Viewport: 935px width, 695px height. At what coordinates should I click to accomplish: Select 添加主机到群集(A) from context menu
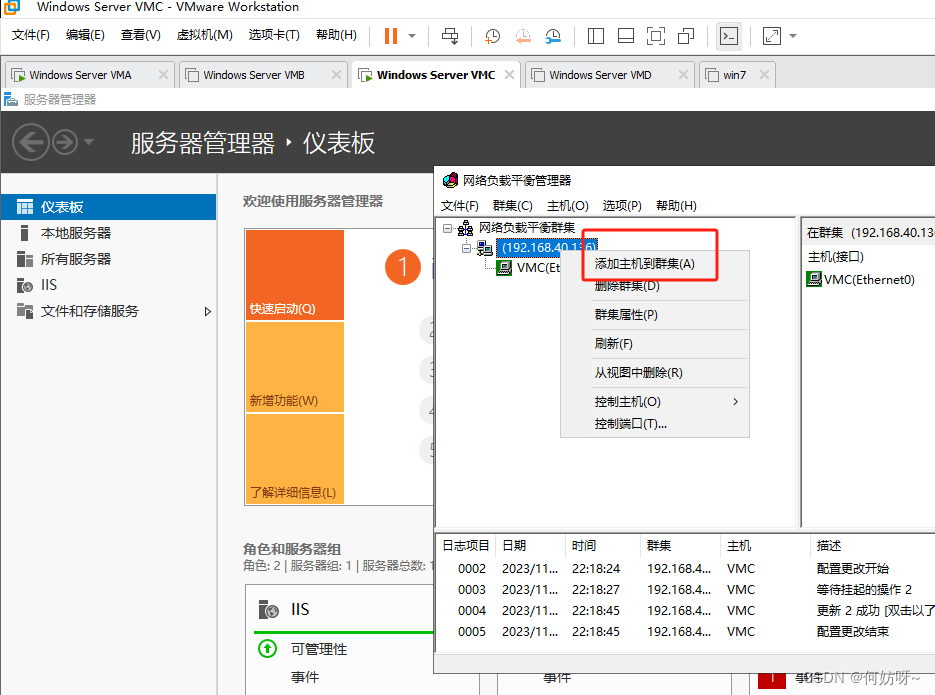644,264
